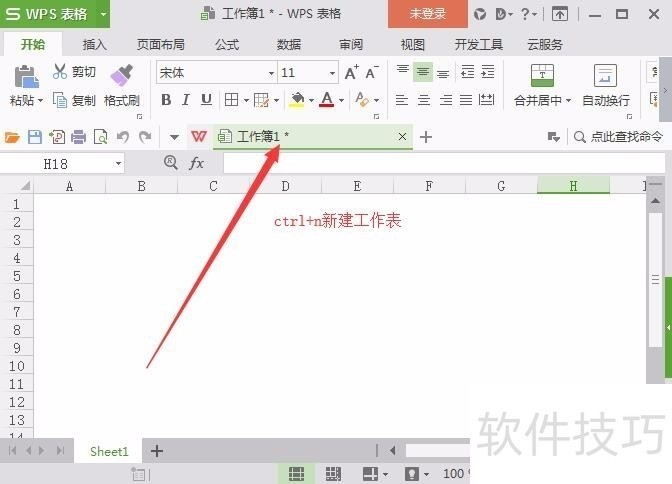672x484 pixels.
Task: Apply the yellow fill color bucket
Action: click(x=297, y=100)
